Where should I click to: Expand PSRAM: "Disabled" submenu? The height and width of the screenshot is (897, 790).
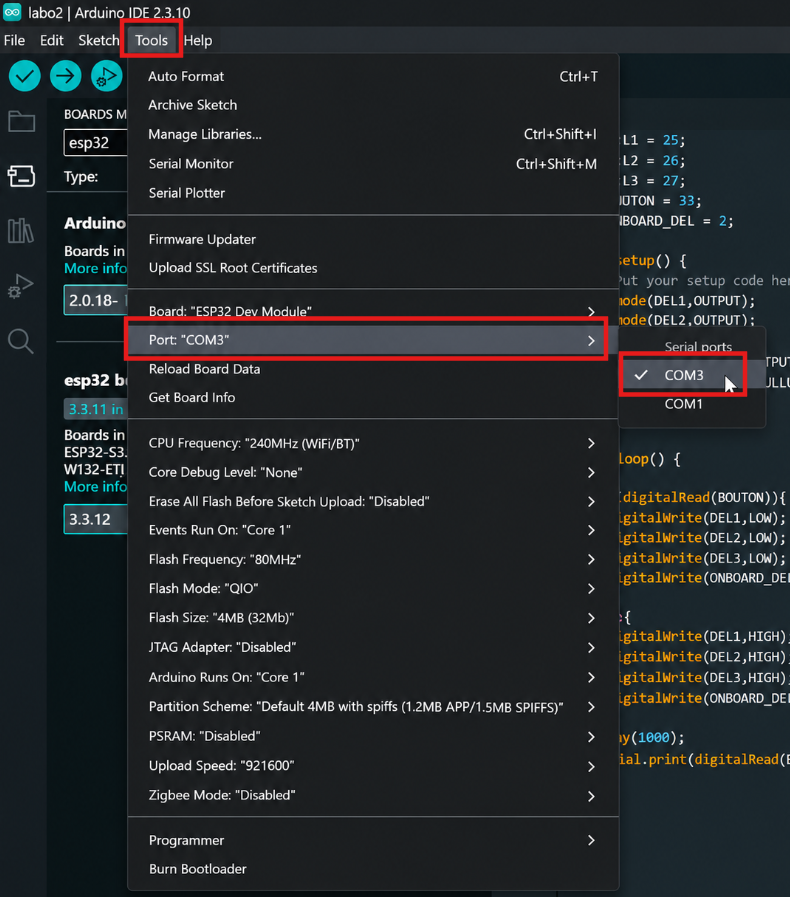pos(373,736)
